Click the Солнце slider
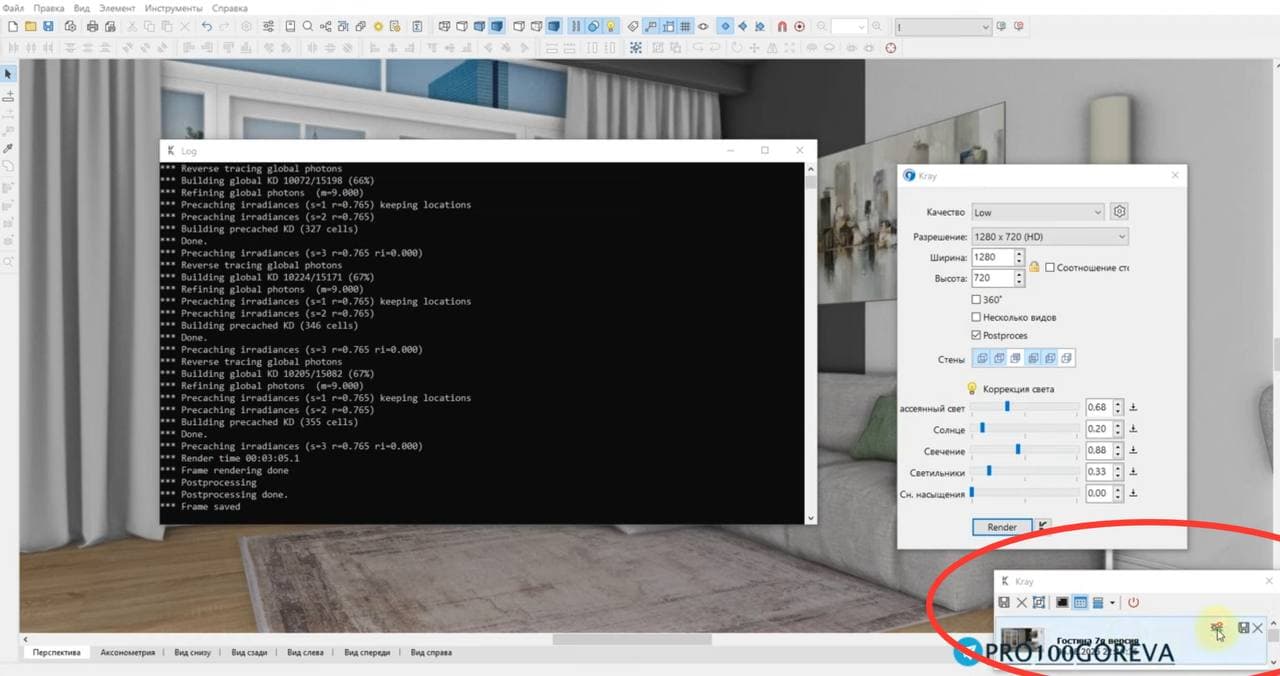This screenshot has height=676, width=1280. point(1025,428)
